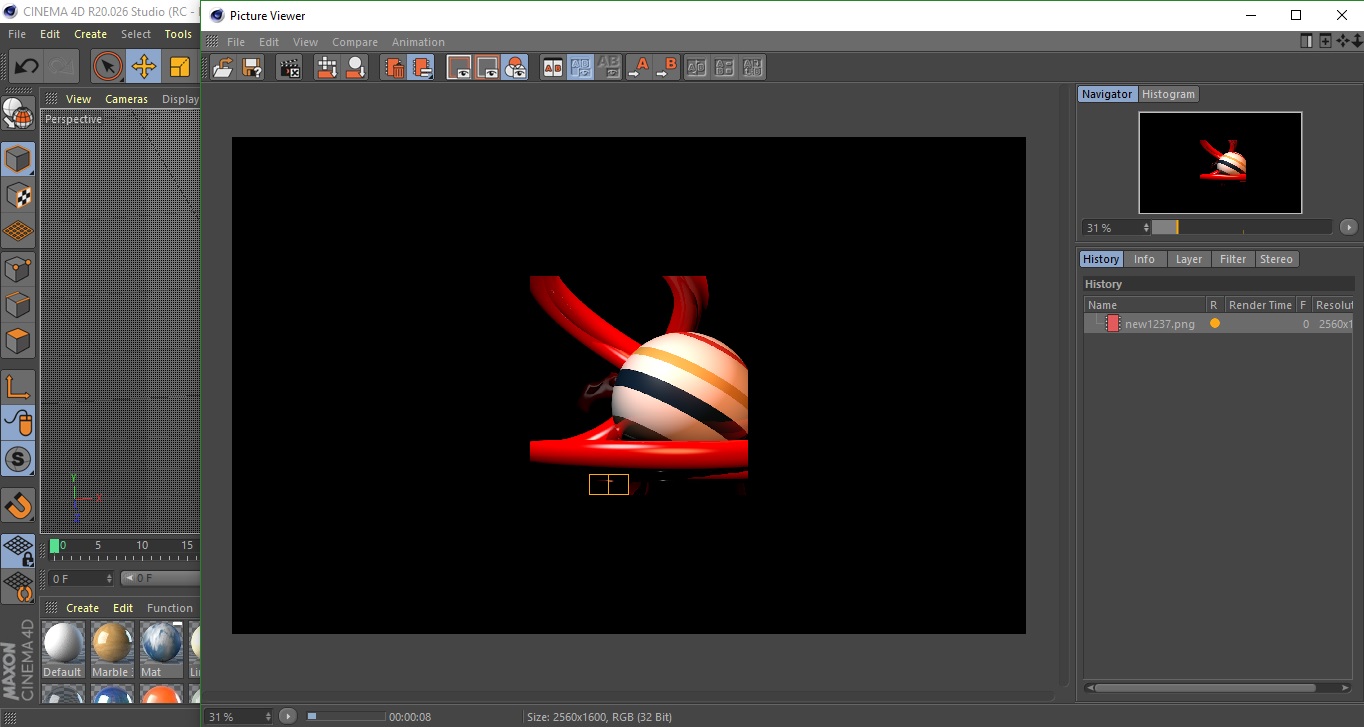The width and height of the screenshot is (1364, 727).
Task: Toggle the highlighted AB swap icon
Action: [x=580, y=68]
